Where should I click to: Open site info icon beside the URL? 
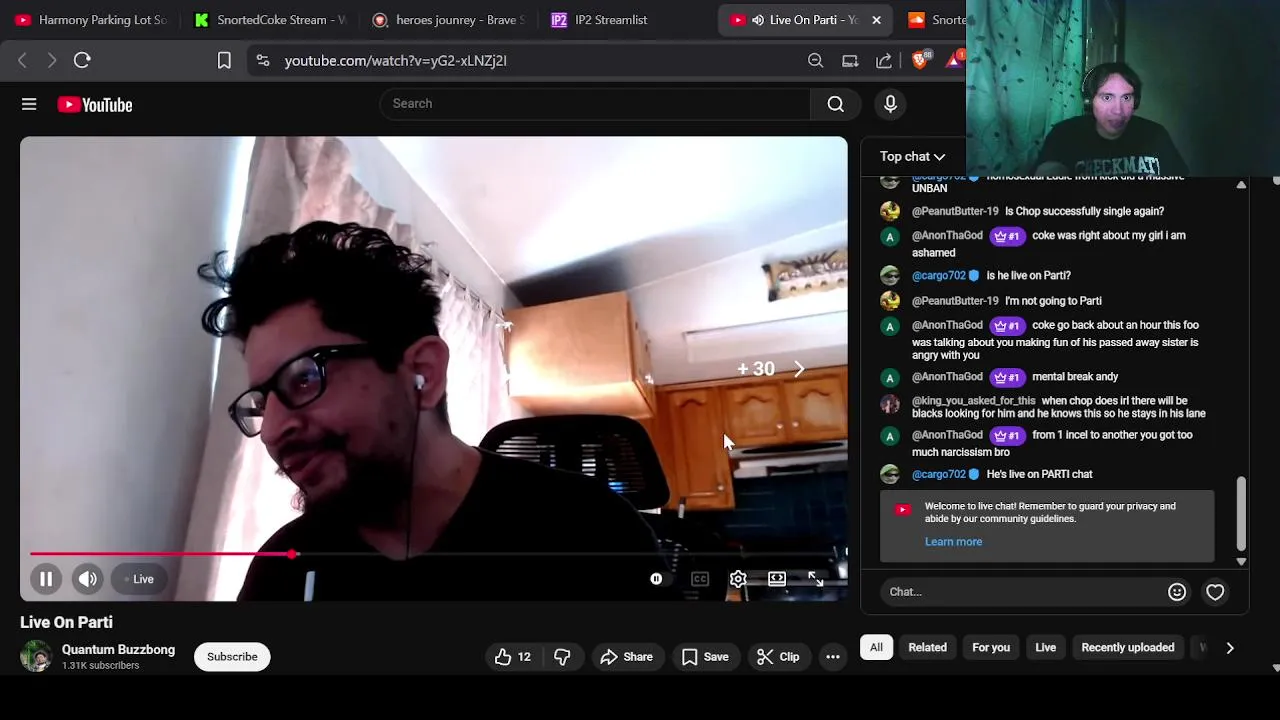tap(263, 61)
